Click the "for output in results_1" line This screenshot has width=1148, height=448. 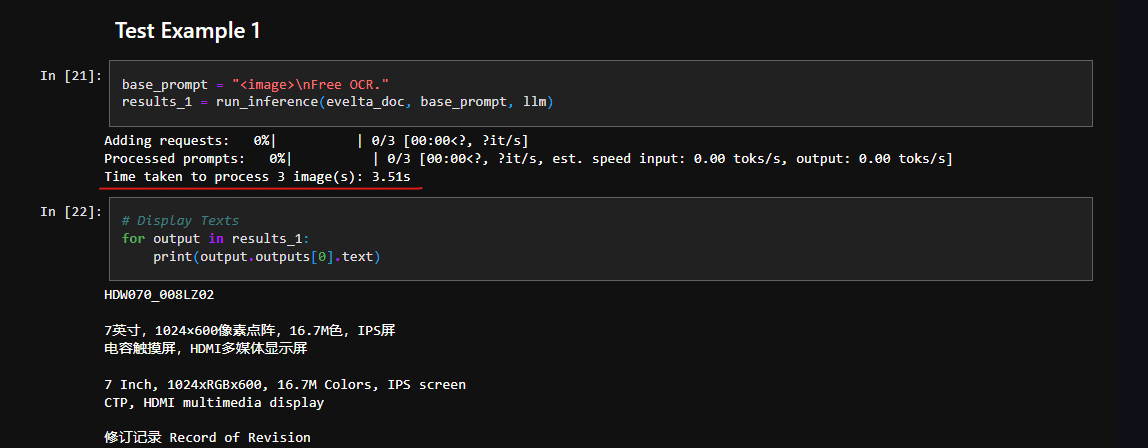(x=217, y=238)
